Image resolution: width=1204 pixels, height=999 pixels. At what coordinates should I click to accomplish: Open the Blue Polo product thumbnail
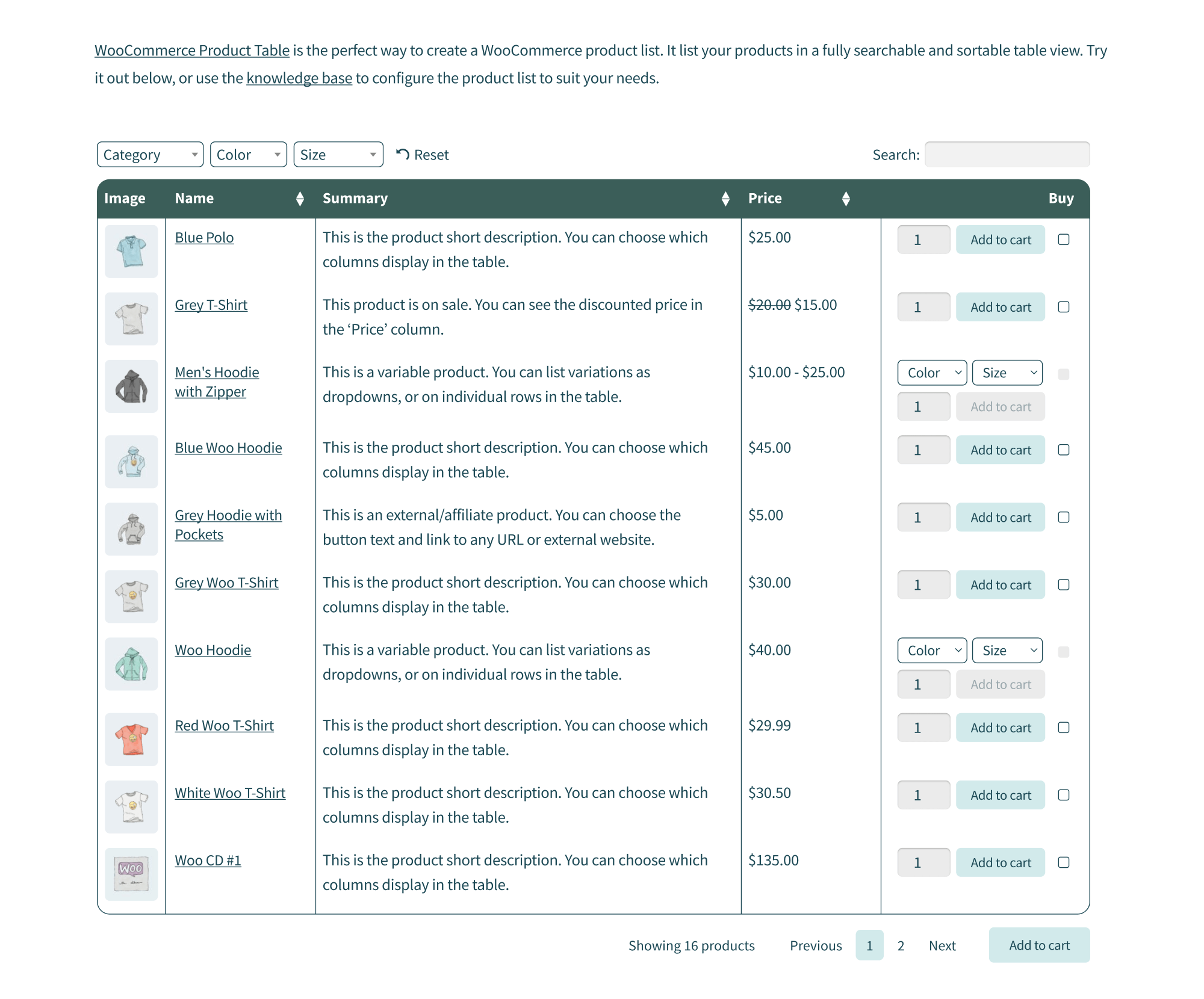coord(131,251)
